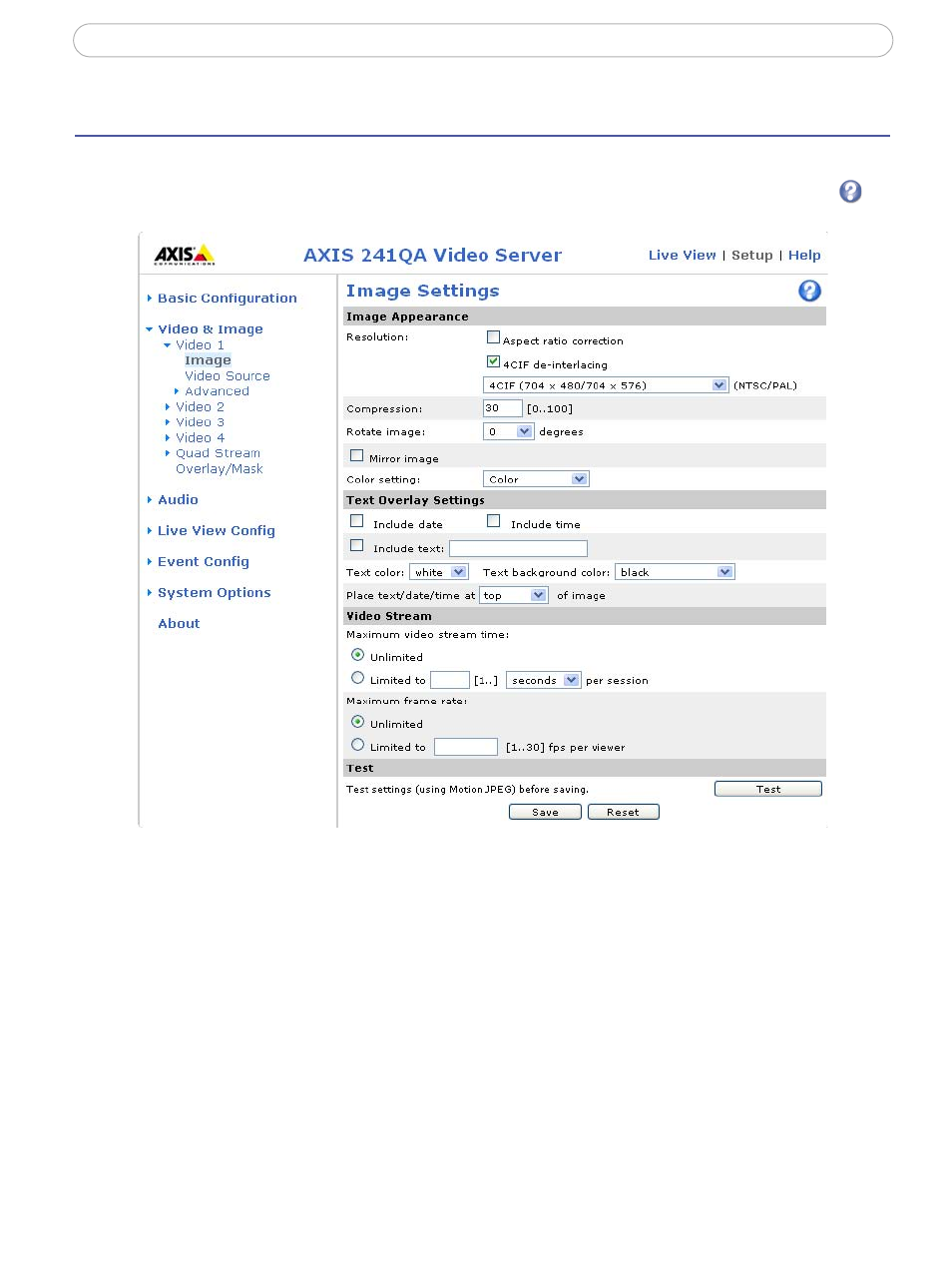Select Video 2 in the tree
This screenshot has height=1261, width=952.
point(200,406)
